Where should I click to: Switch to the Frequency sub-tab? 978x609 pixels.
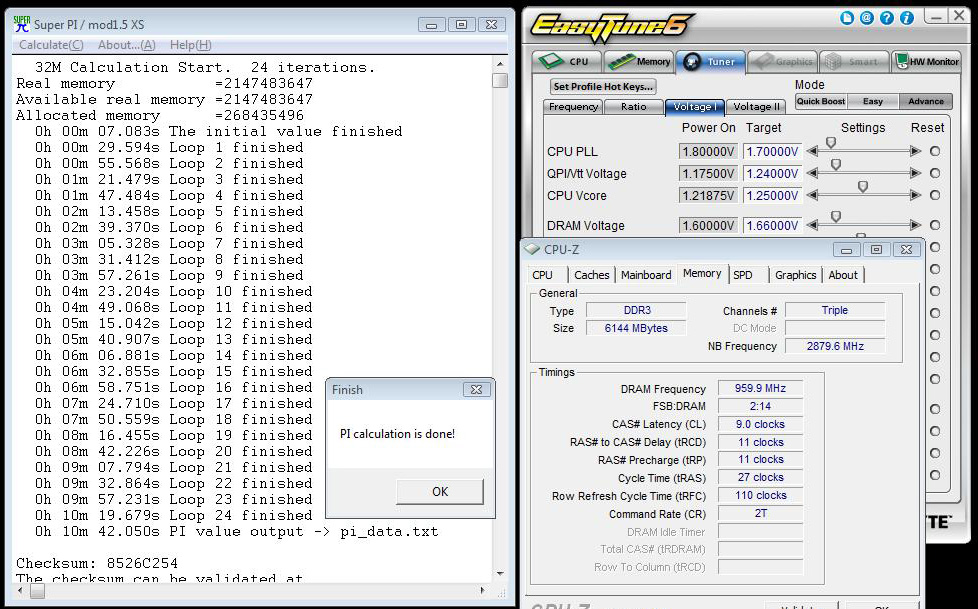pyautogui.click(x=573, y=107)
